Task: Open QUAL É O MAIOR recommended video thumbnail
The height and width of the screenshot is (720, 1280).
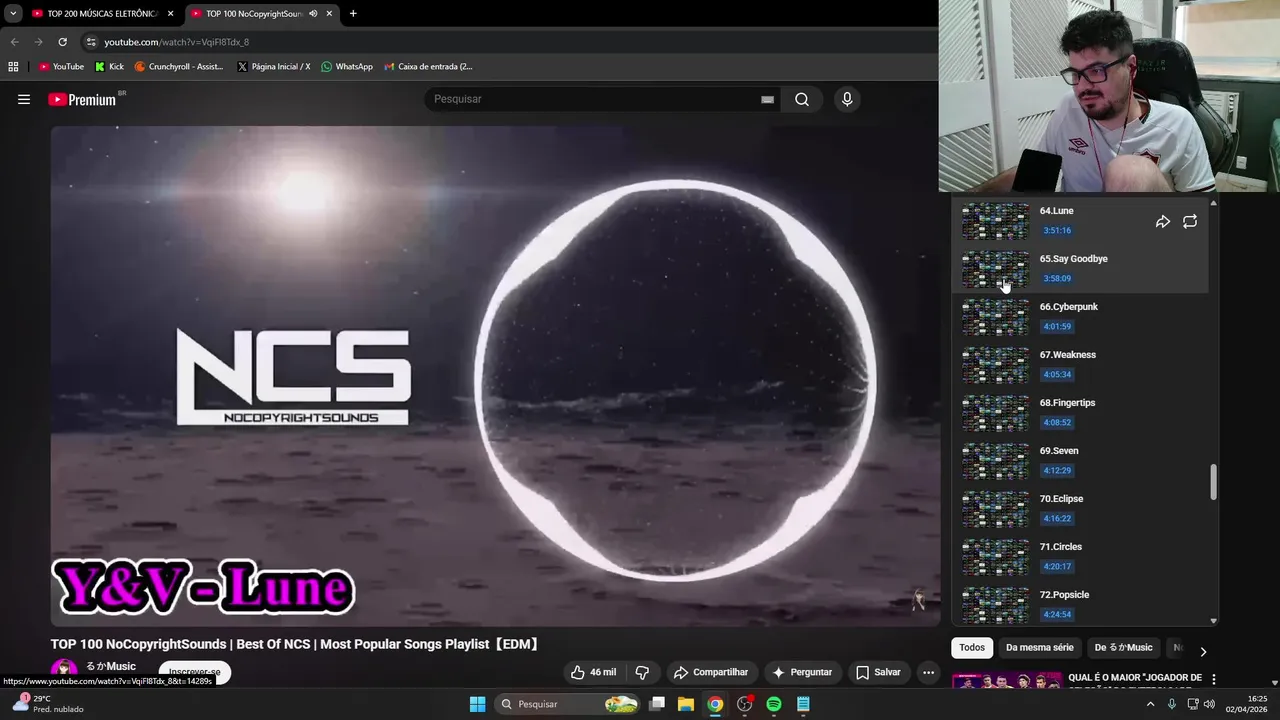Action: tap(1006, 681)
